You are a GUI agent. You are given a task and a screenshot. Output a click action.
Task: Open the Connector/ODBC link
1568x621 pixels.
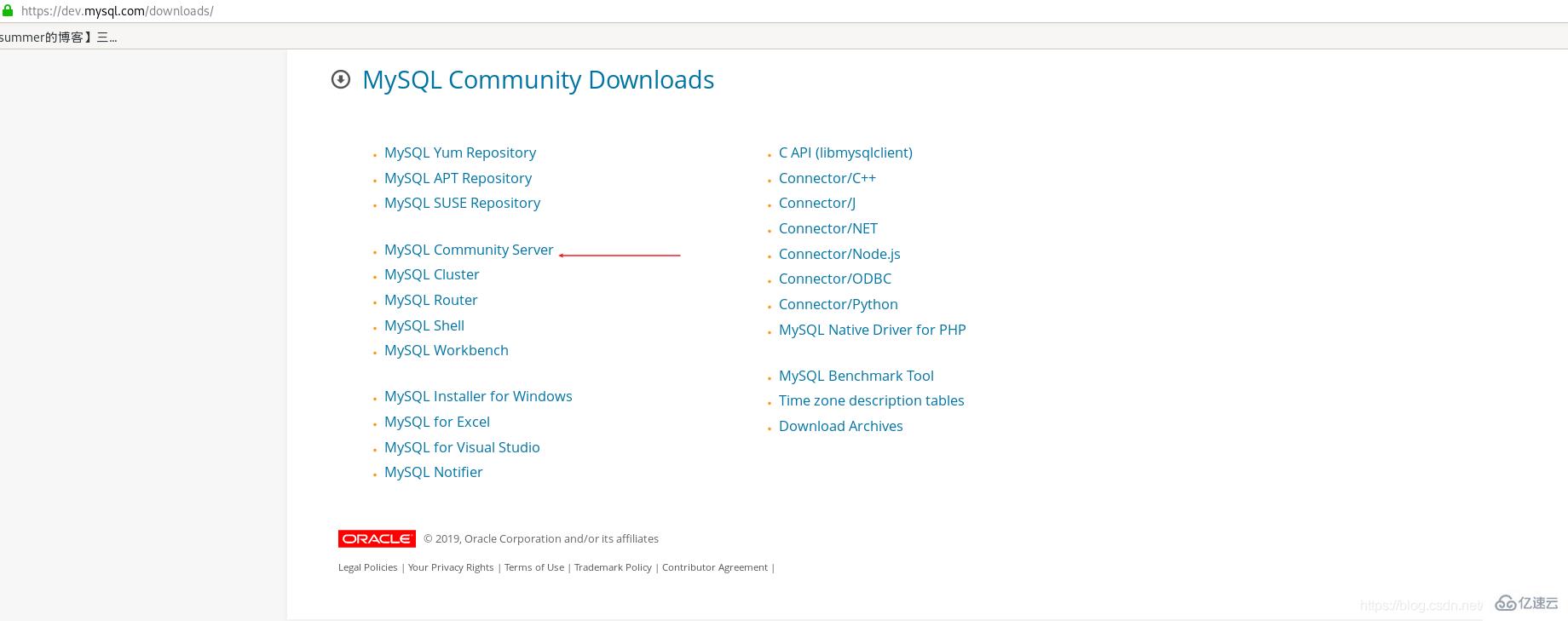[835, 279]
